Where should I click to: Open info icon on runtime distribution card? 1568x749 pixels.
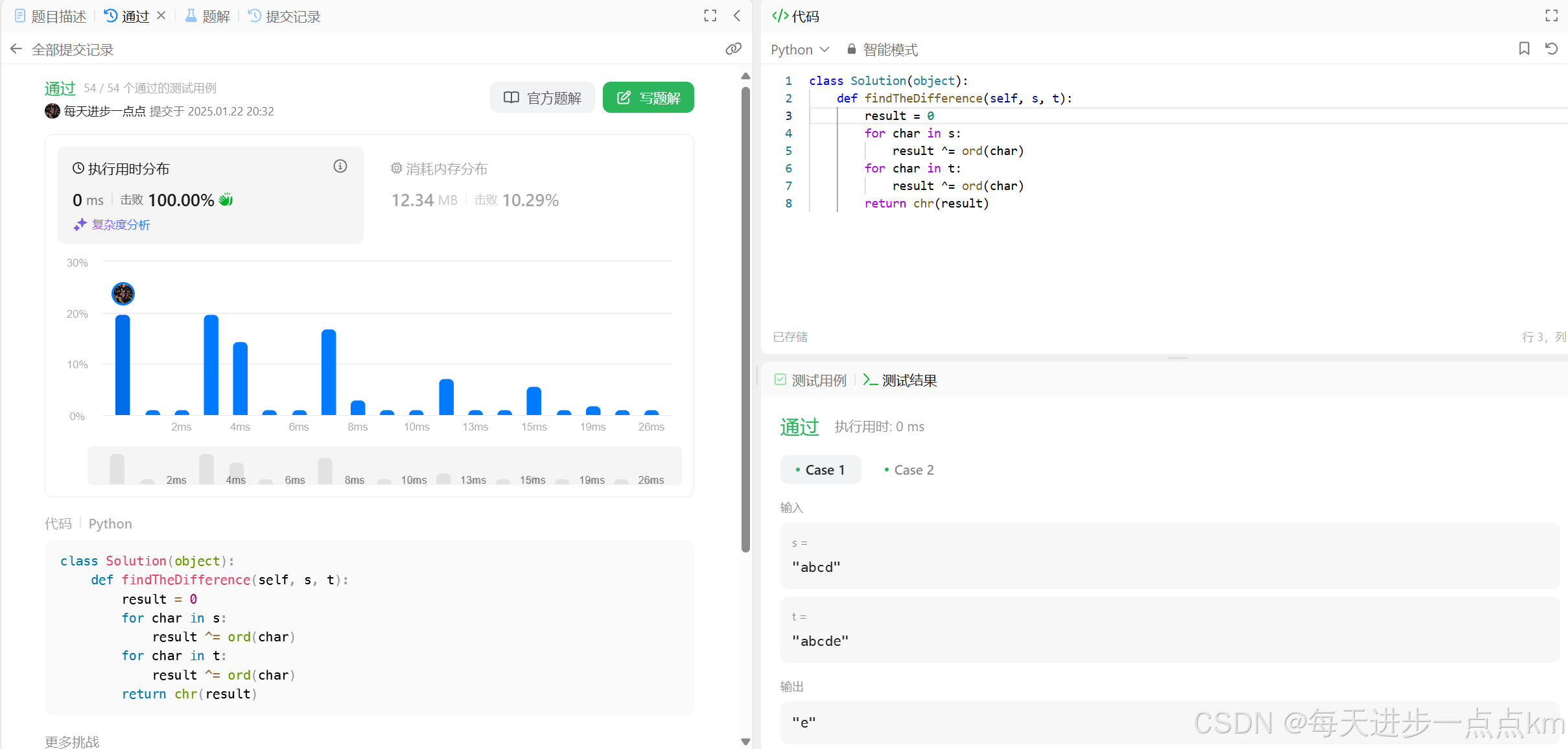[x=340, y=167]
